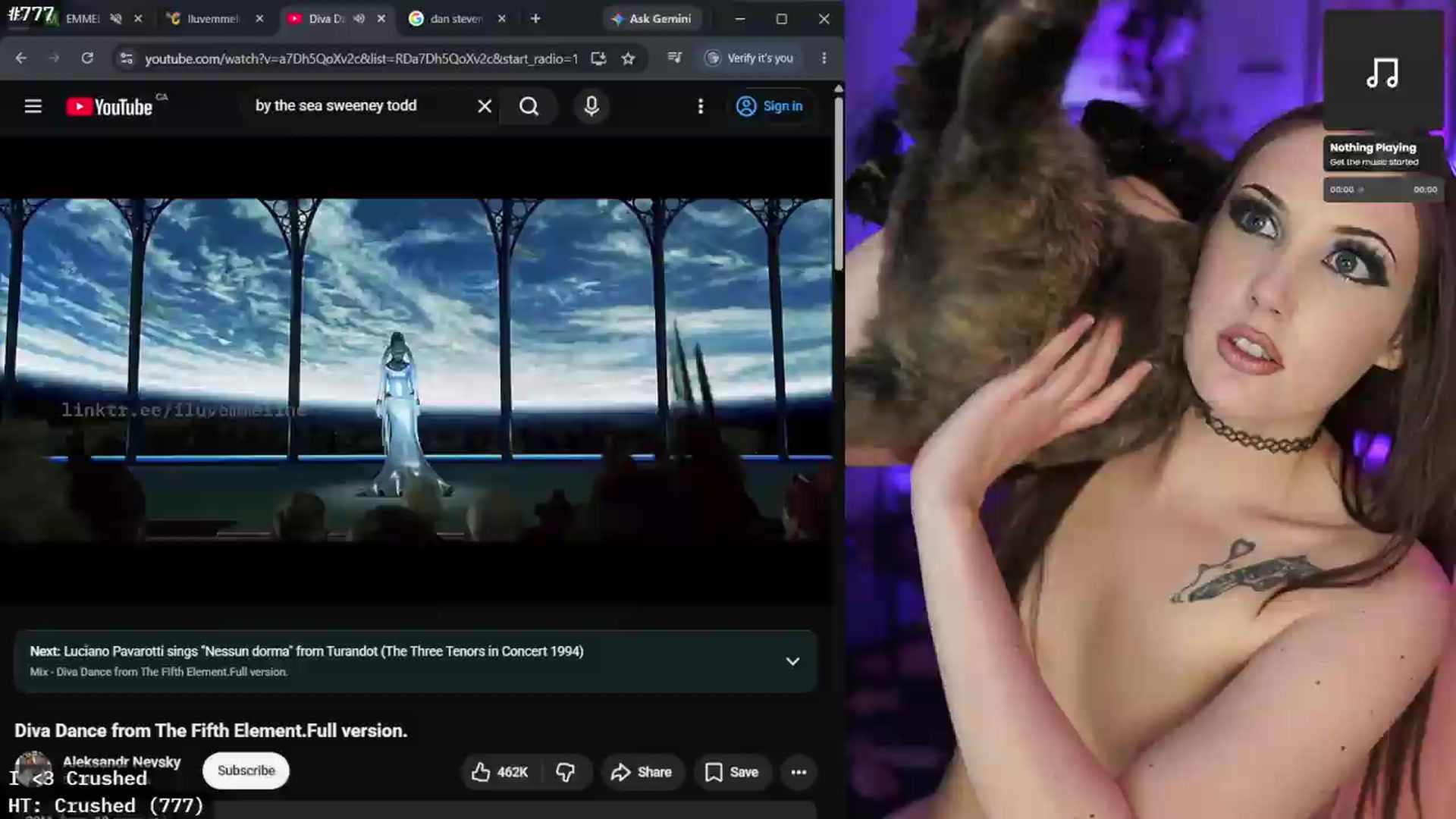Viewport: 1456px width, 819px height.
Task: Select the Diva Dance YouTube tab
Action: click(x=326, y=19)
